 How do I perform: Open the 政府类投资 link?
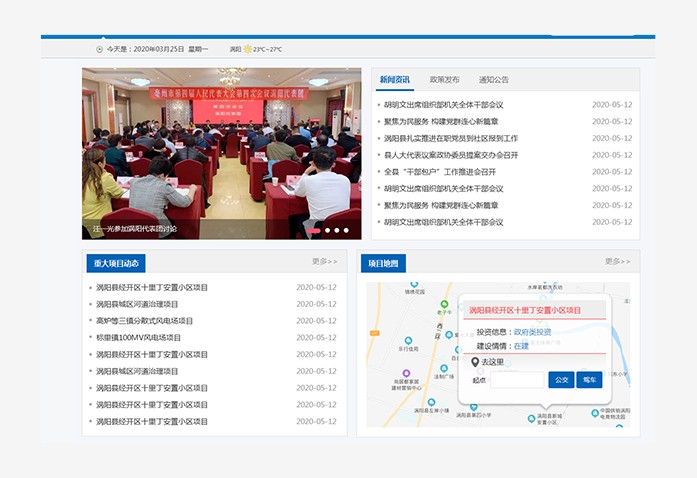pyautogui.click(x=533, y=332)
